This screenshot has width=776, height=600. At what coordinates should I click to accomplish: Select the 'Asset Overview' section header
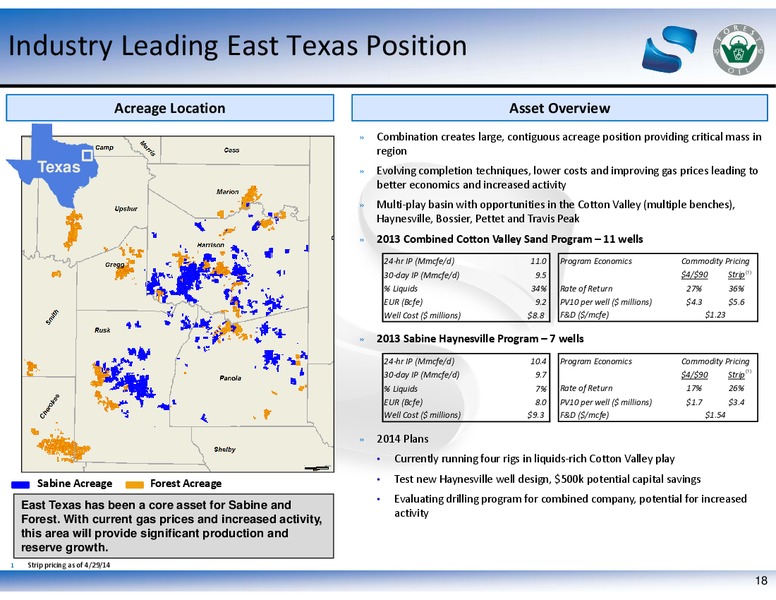pyautogui.click(x=559, y=108)
